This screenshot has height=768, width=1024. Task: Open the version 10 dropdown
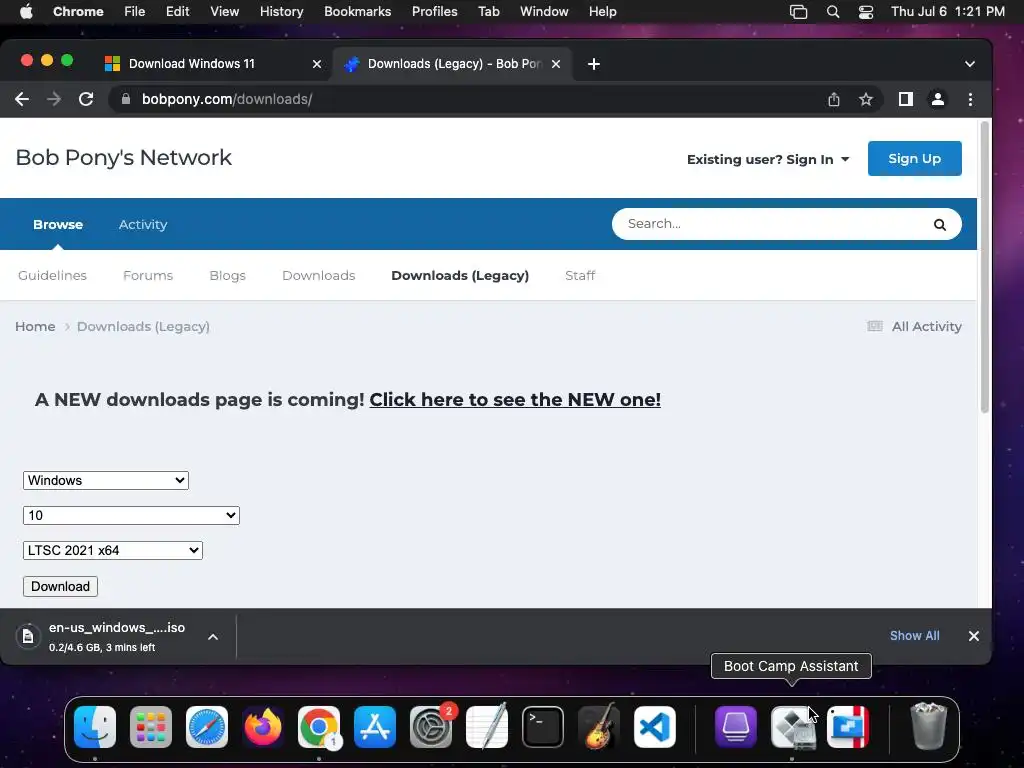click(131, 515)
